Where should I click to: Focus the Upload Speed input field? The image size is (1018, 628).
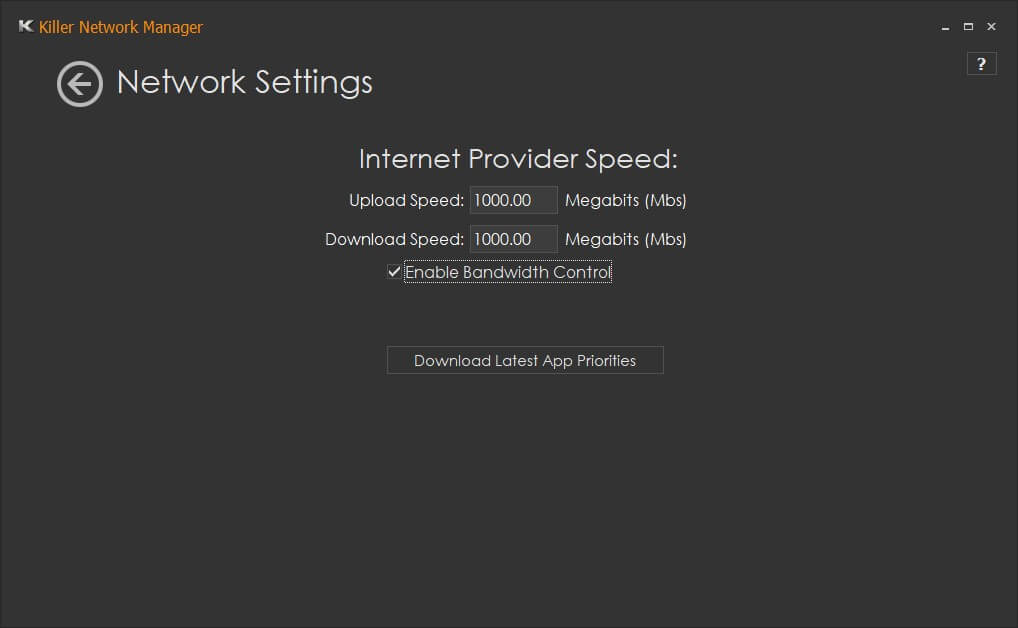coord(513,200)
